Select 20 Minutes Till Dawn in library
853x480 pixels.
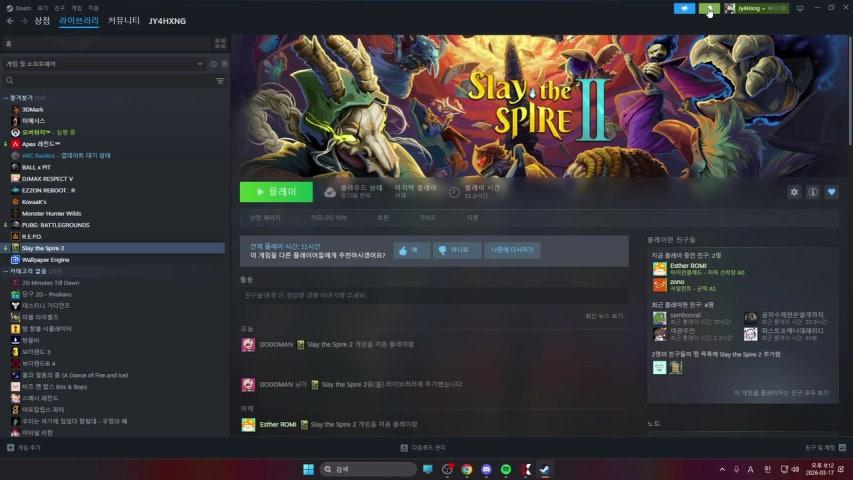50,282
